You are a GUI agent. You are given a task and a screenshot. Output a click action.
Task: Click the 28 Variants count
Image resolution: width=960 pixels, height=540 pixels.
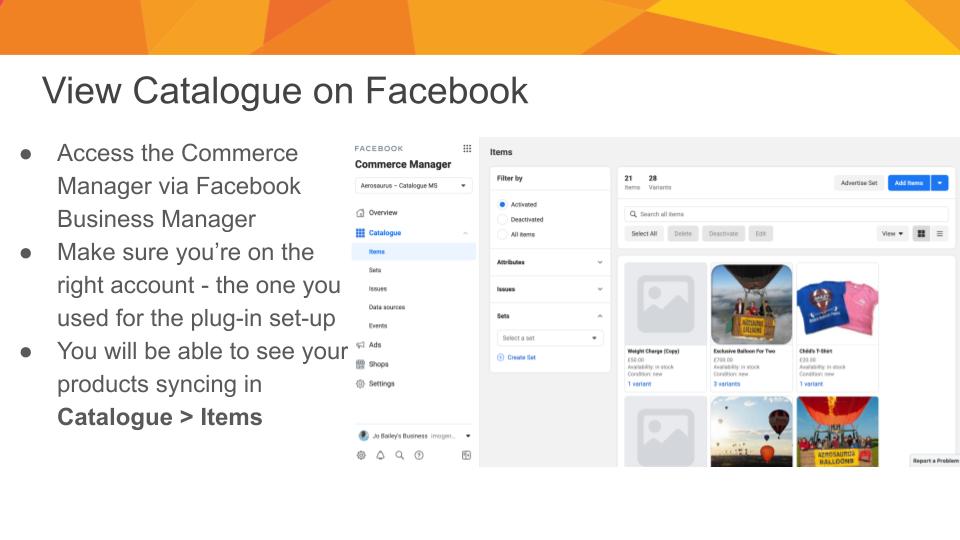click(x=659, y=182)
